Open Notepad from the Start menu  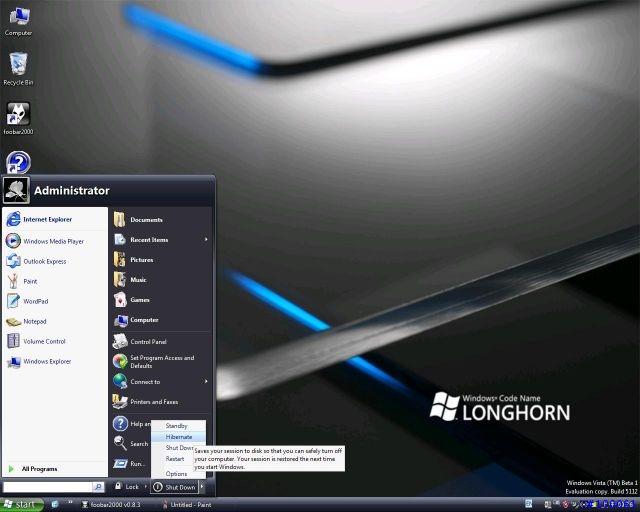click(x=55, y=321)
